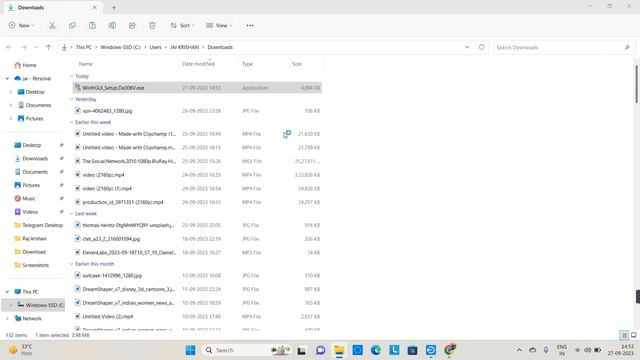The width and height of the screenshot is (640, 360).
Task: Open Screenshots folder in sidebar
Action: click(x=32, y=265)
